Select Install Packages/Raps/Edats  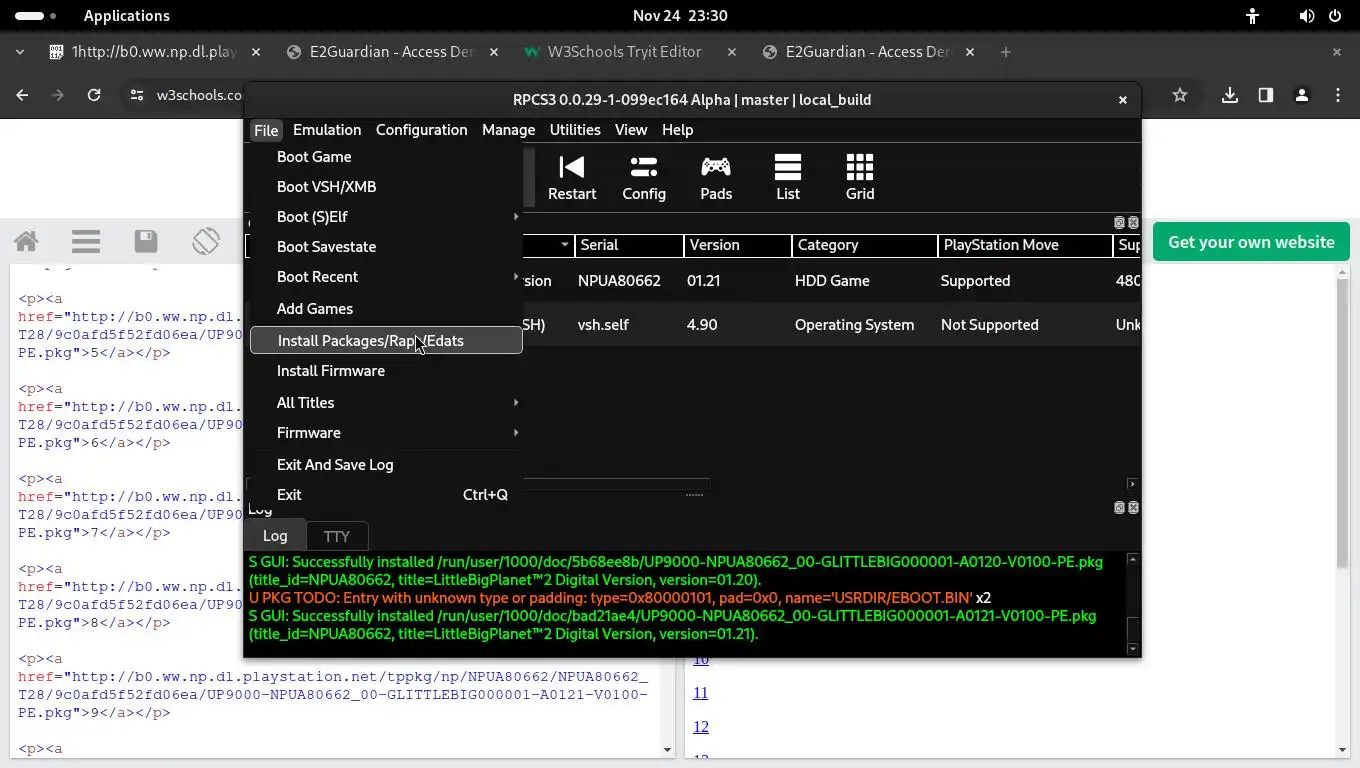coord(386,341)
